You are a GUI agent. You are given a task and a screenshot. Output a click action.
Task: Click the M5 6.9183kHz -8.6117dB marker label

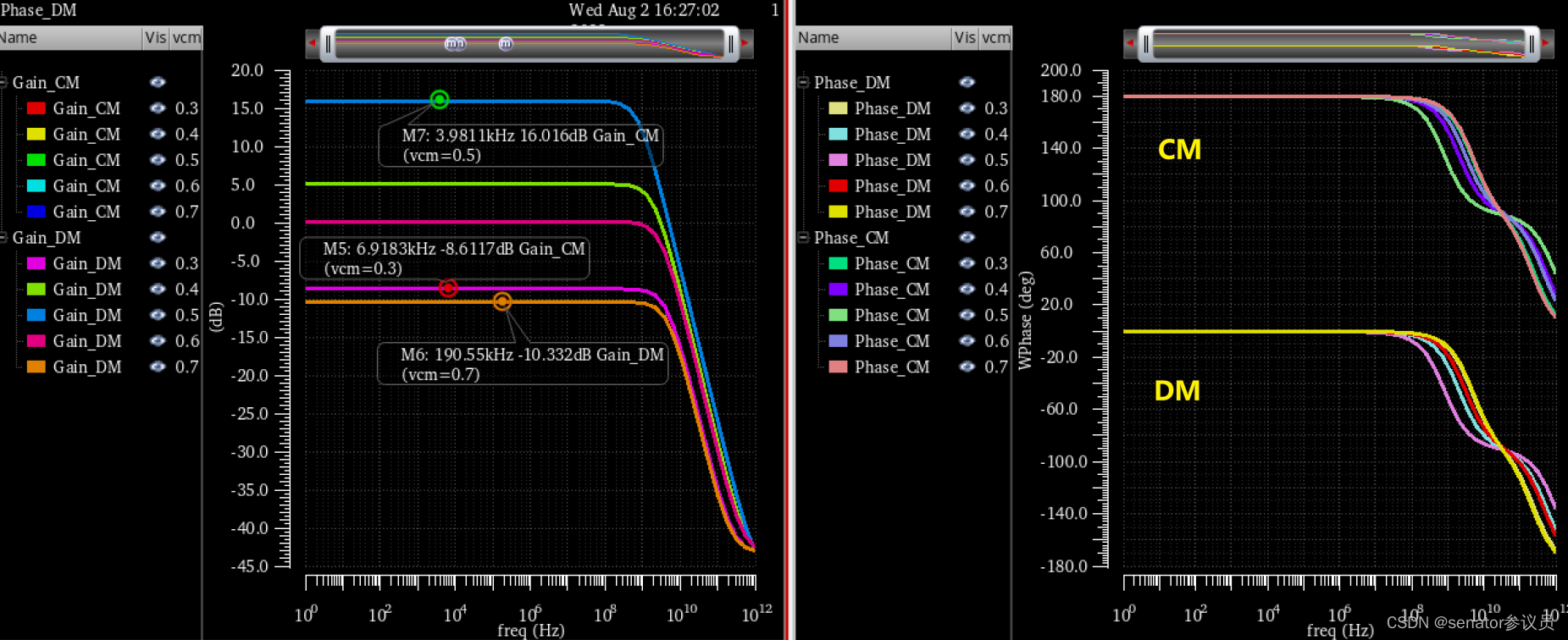click(x=445, y=258)
